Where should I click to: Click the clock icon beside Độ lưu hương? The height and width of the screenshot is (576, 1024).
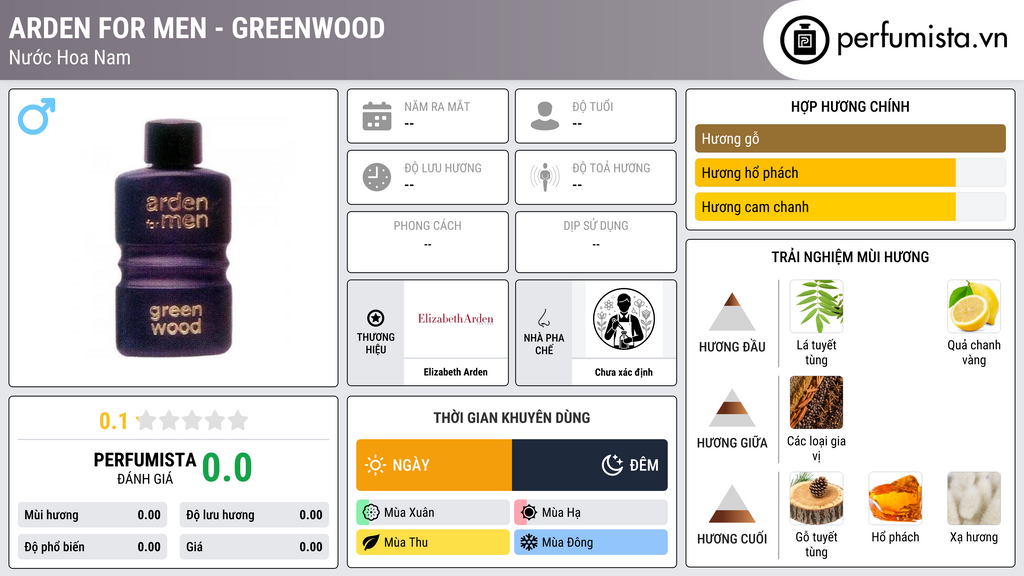click(377, 177)
